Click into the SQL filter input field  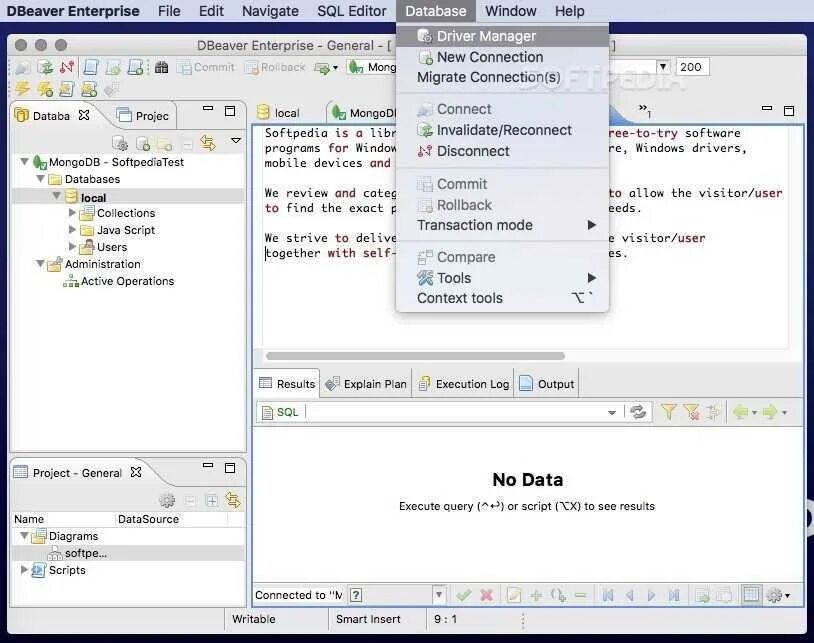point(455,412)
